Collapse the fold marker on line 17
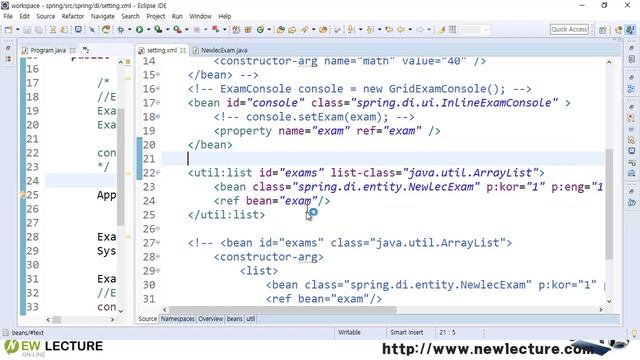The width and height of the screenshot is (640, 360). pos(158,102)
